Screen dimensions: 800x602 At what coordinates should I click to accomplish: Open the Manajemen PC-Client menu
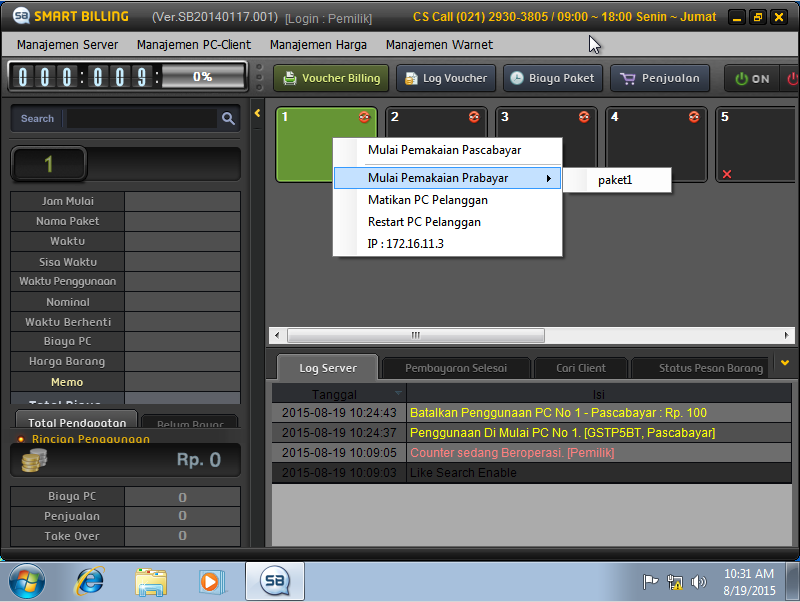[194, 45]
